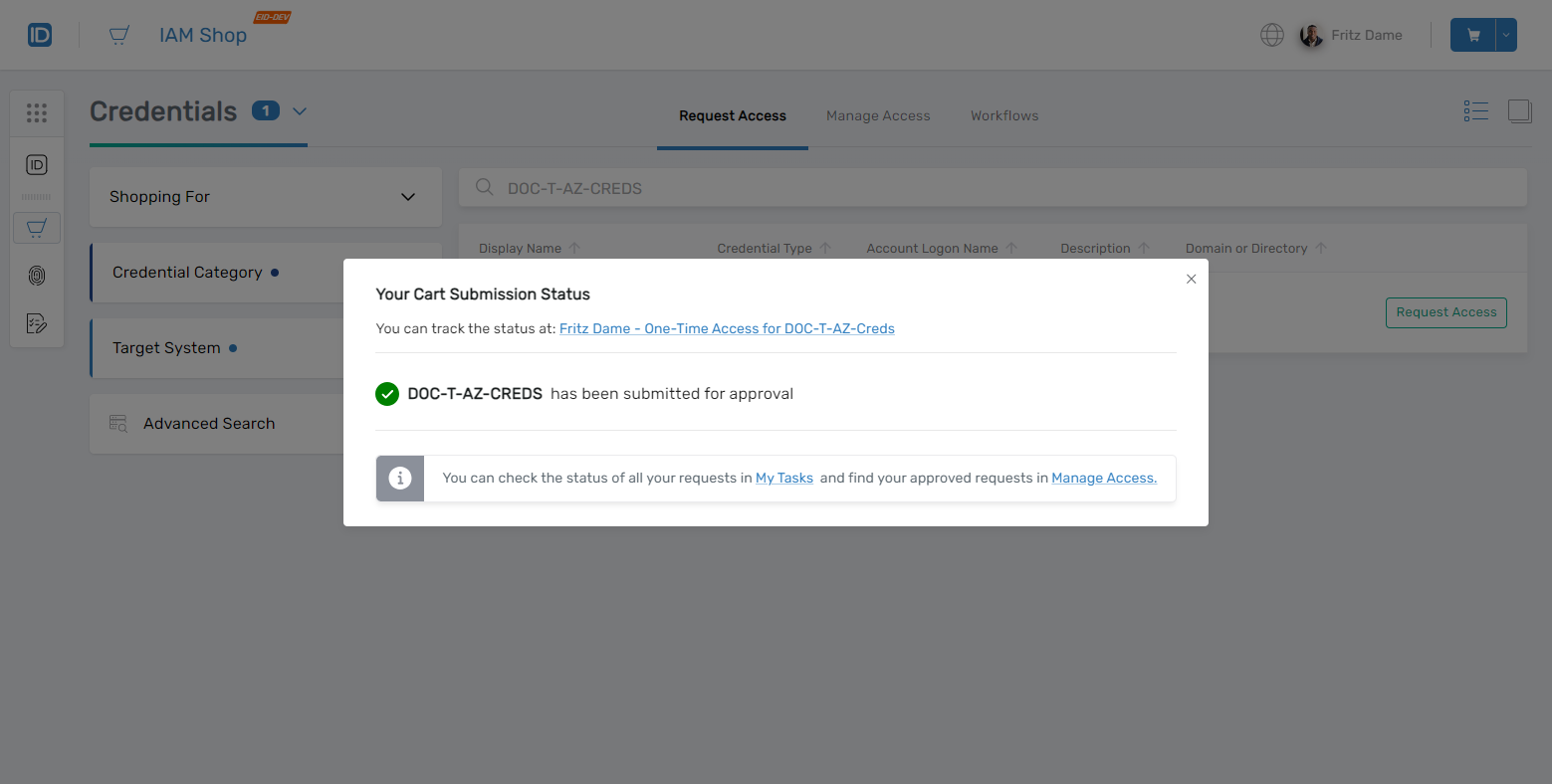Open the small cart icon near IAM Shop
Image resolution: width=1552 pixels, height=784 pixels.
coord(119,34)
